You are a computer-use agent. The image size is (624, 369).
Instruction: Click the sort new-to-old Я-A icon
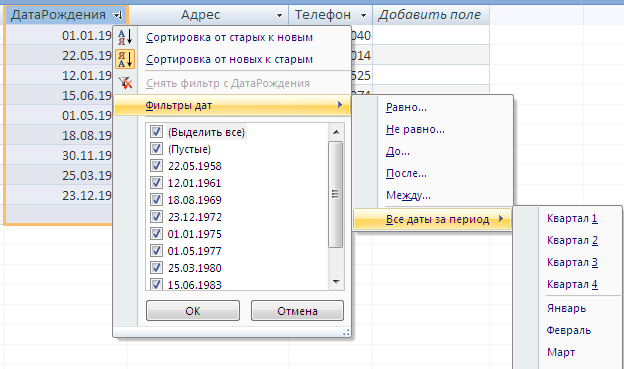pyautogui.click(x=125, y=59)
